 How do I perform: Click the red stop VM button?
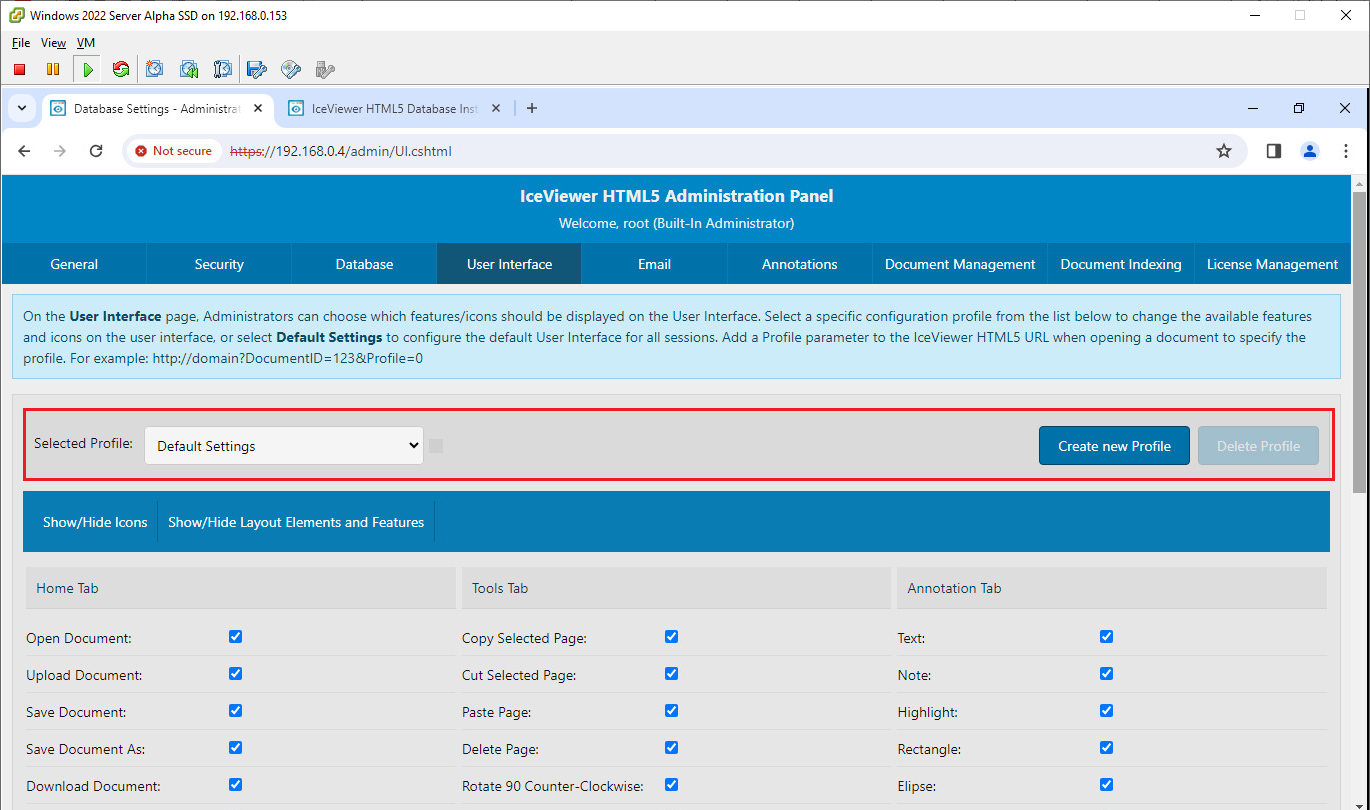coord(20,69)
